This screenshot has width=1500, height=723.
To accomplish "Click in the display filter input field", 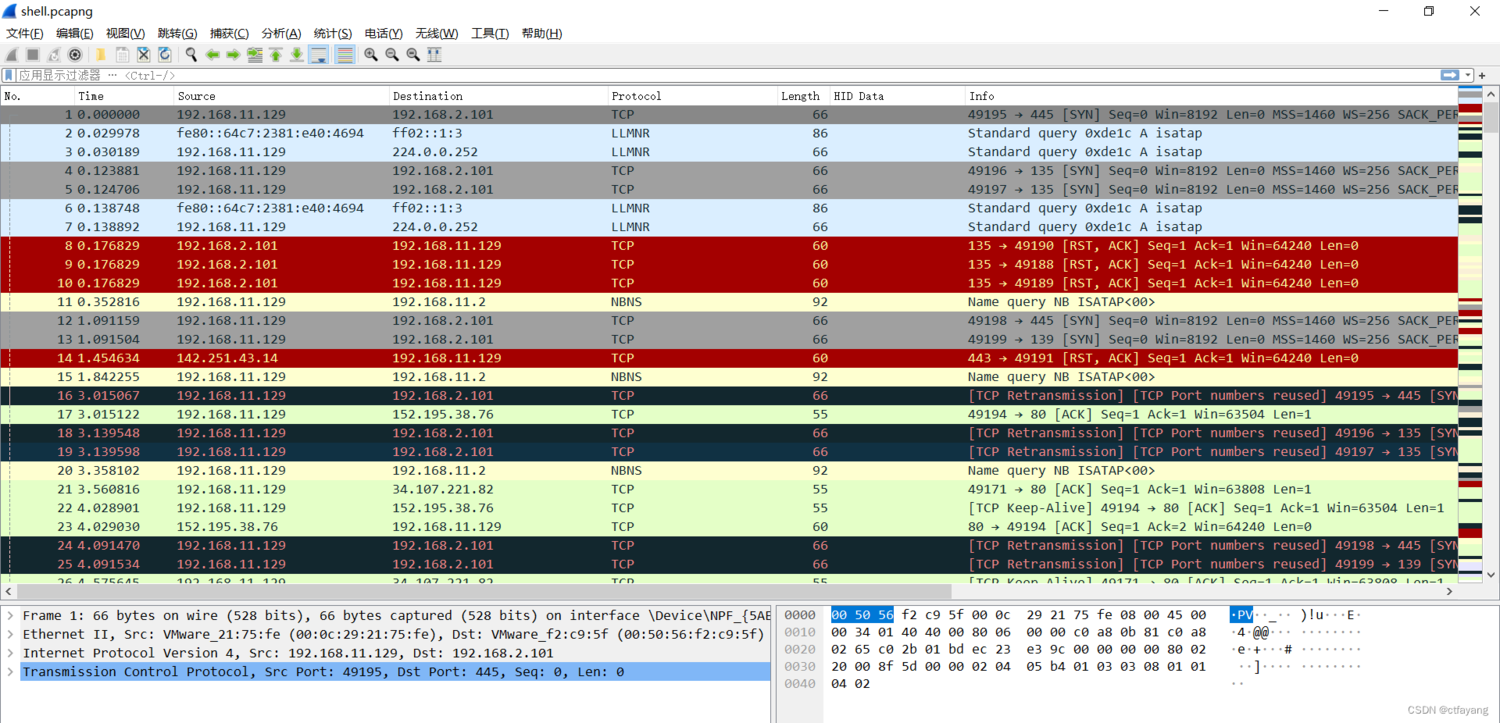I will click(700, 75).
